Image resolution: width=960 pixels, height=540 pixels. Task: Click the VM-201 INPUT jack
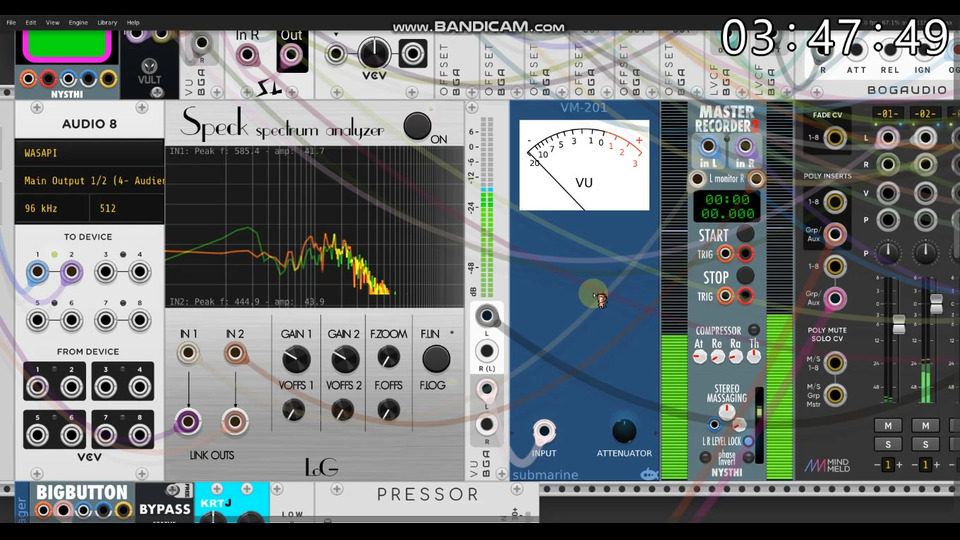tap(543, 432)
